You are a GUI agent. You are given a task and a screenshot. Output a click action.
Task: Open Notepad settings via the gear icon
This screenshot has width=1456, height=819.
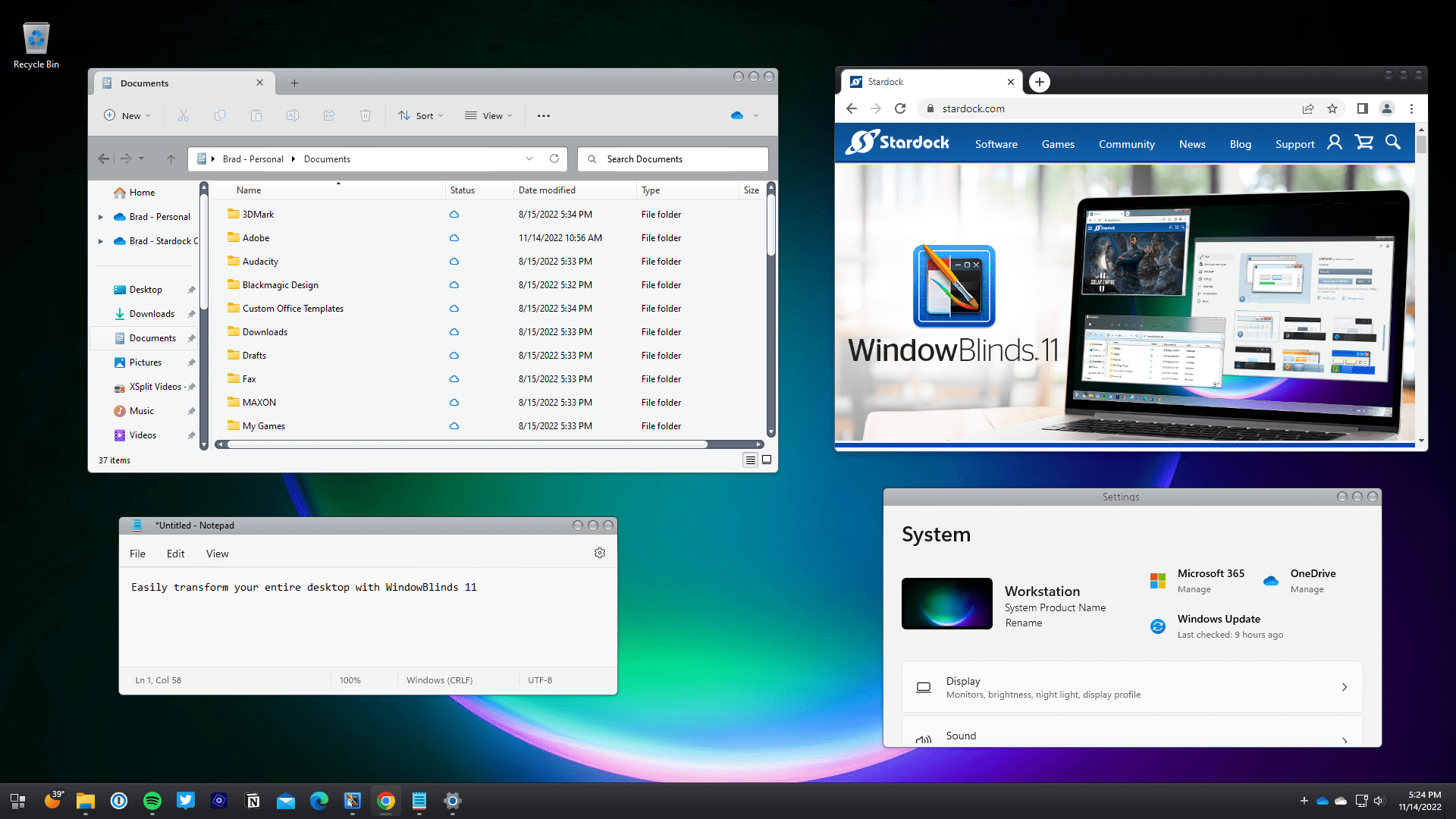click(600, 553)
